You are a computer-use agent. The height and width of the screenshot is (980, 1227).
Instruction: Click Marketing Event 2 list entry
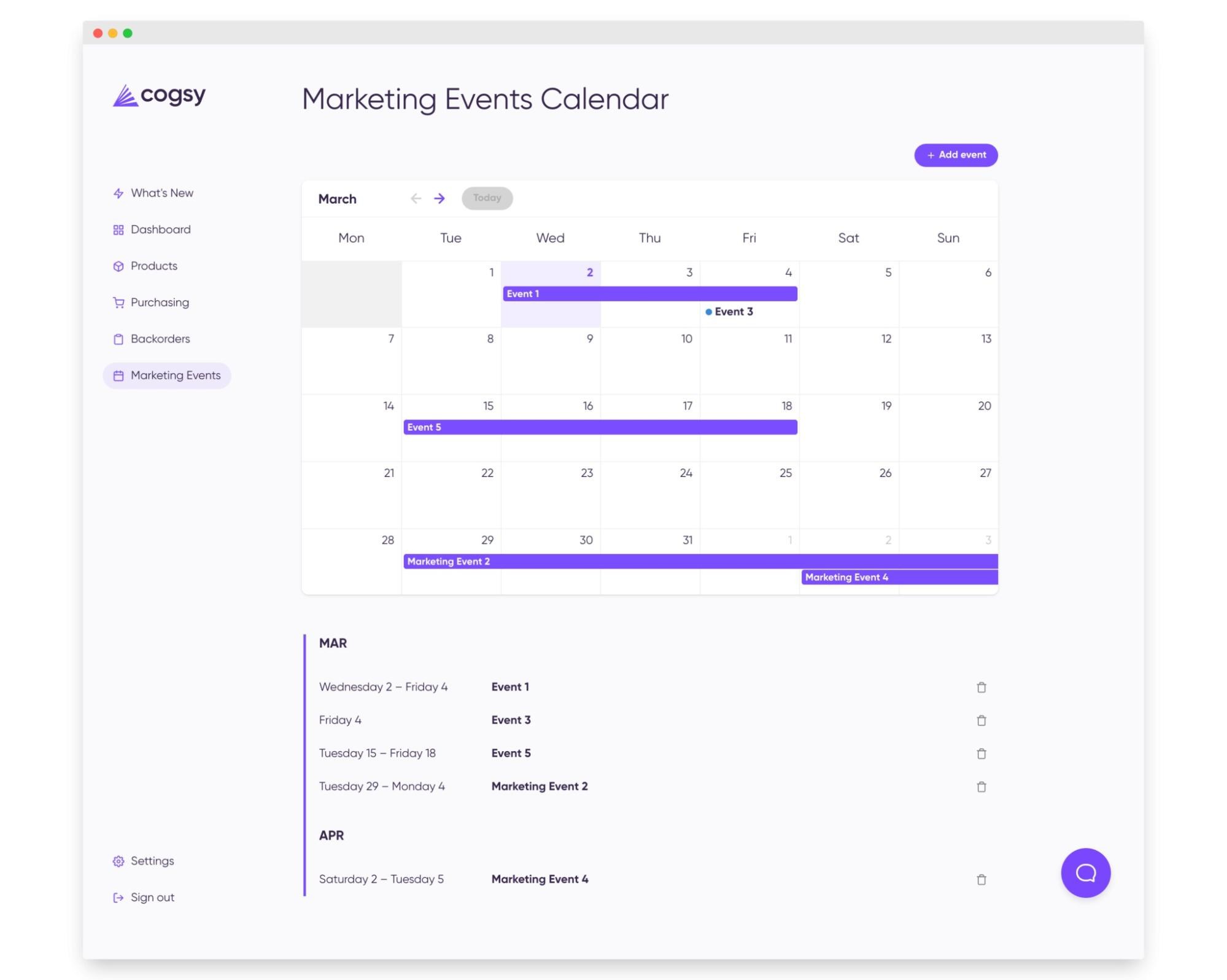(x=540, y=787)
